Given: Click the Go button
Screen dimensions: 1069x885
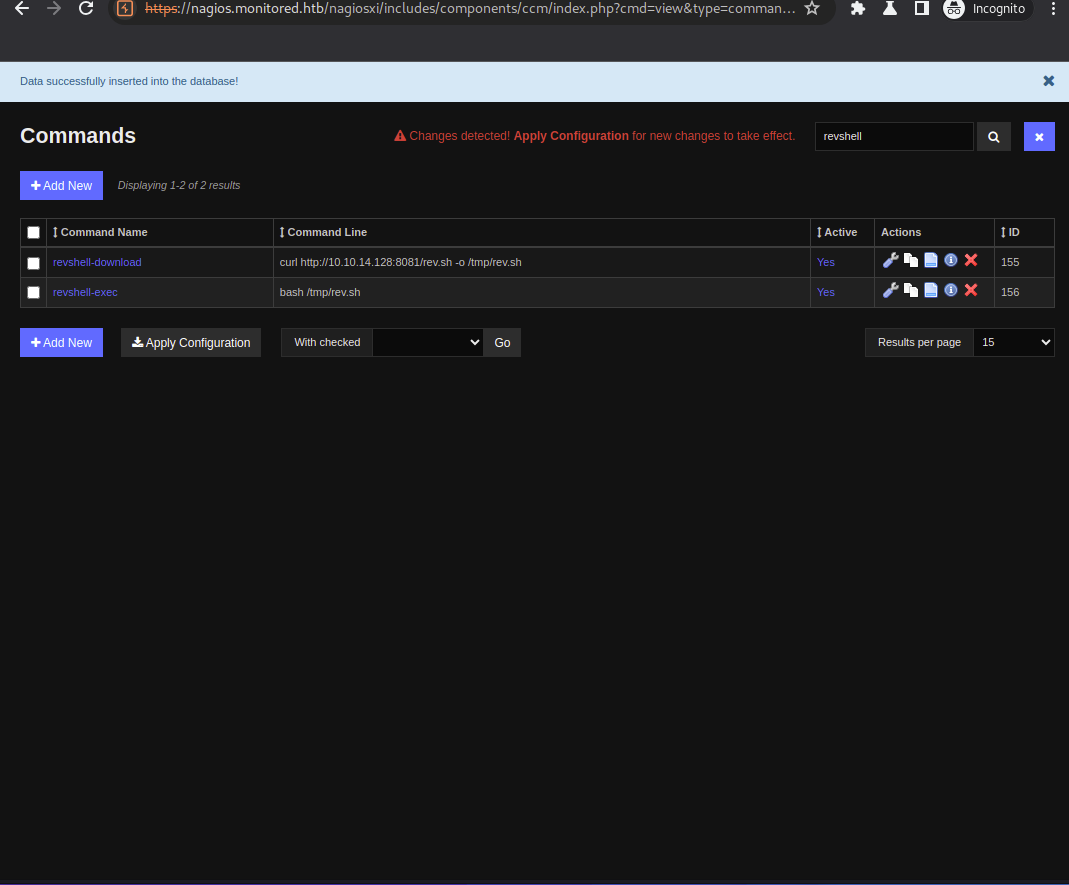Looking at the screenshot, I should 502,342.
